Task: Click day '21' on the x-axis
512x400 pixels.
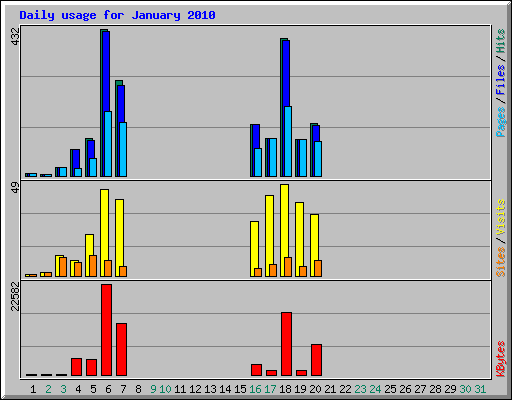Action: pos(330,389)
